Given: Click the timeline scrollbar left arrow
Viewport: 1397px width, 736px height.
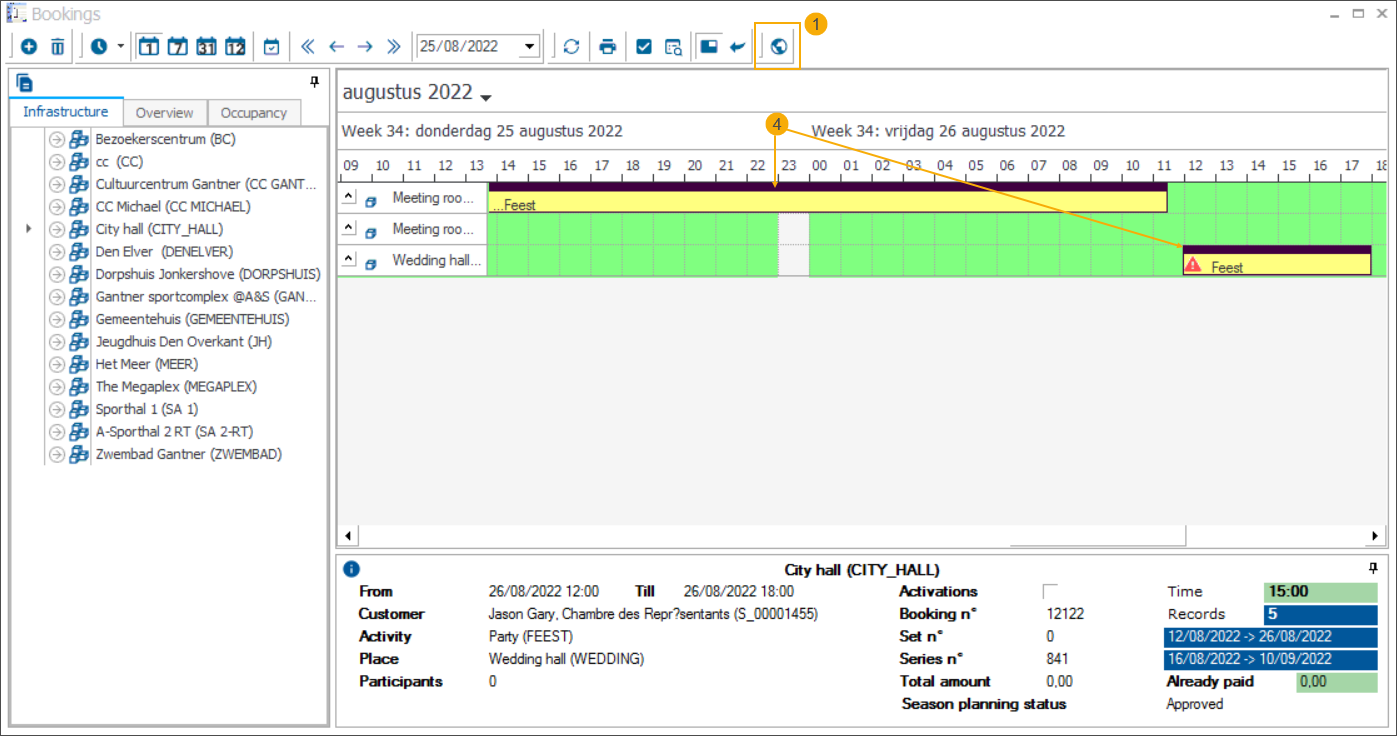Looking at the screenshot, I should click(349, 536).
